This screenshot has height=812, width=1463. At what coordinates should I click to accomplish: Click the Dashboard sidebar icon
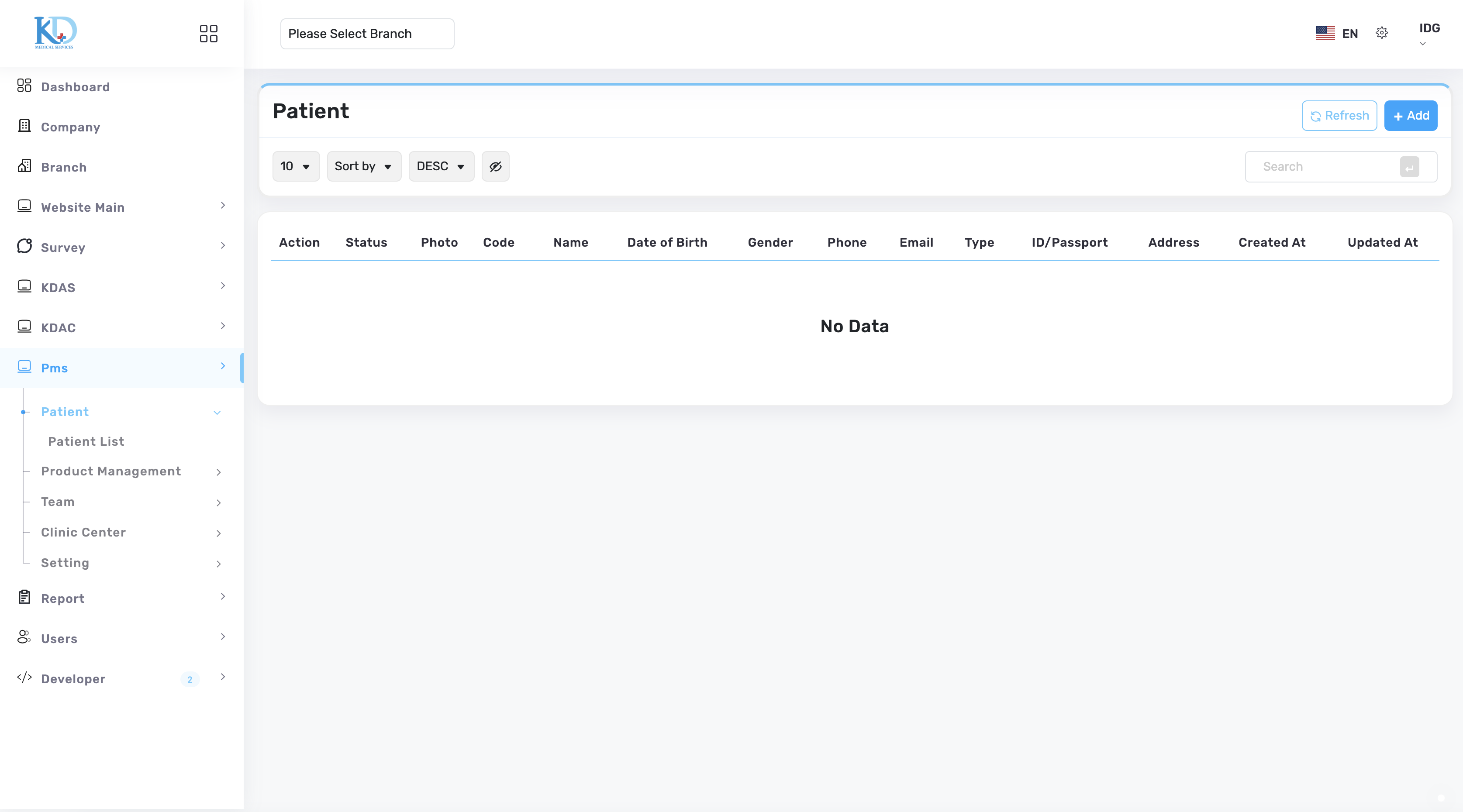pyautogui.click(x=24, y=86)
